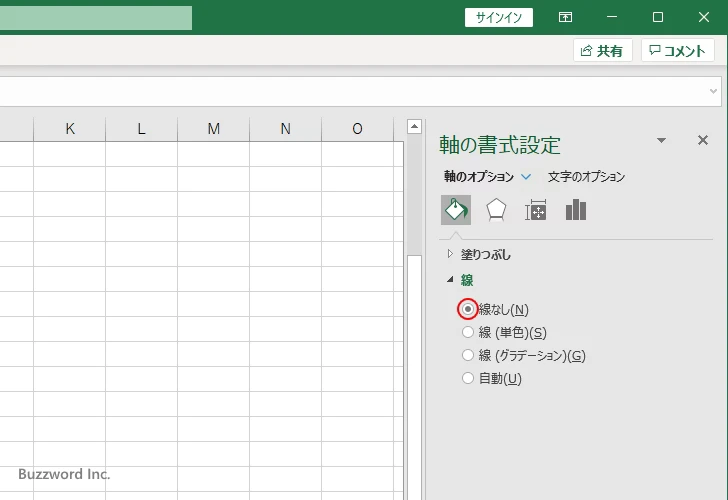
Task: Close the Excel window
Action: (x=704, y=17)
